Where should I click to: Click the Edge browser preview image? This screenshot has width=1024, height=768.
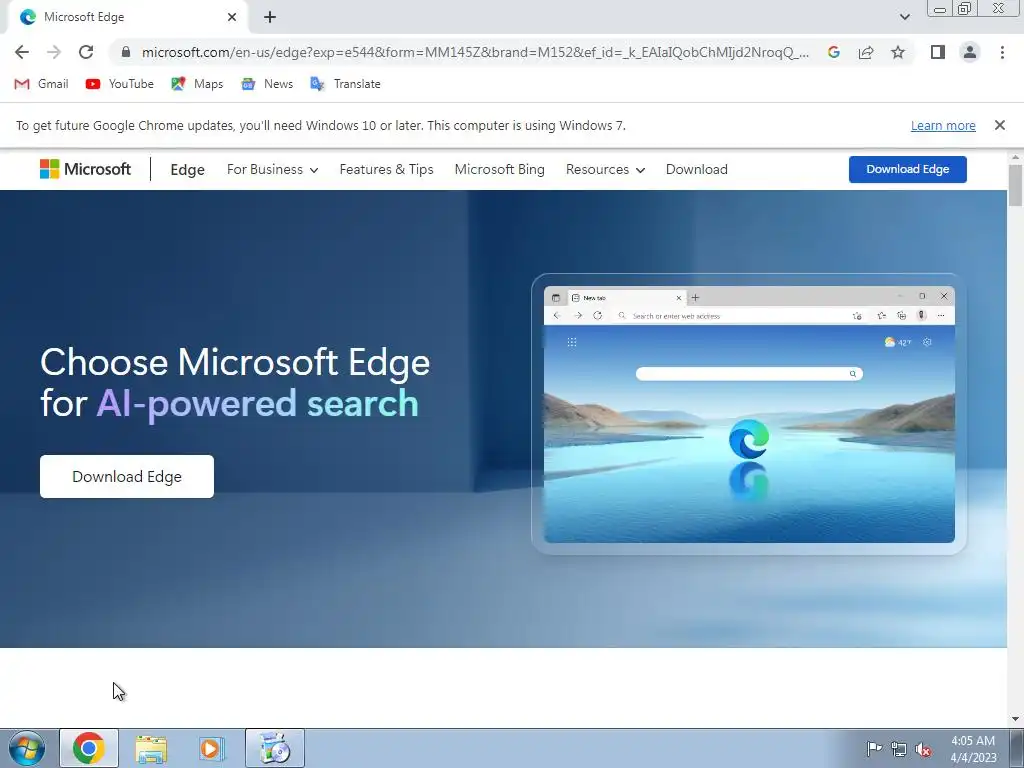click(x=749, y=414)
